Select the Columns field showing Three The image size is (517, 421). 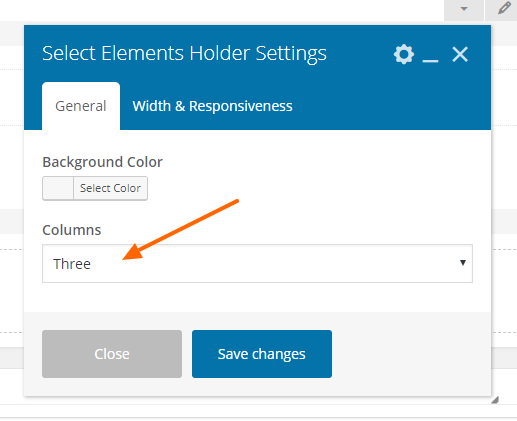coord(257,263)
